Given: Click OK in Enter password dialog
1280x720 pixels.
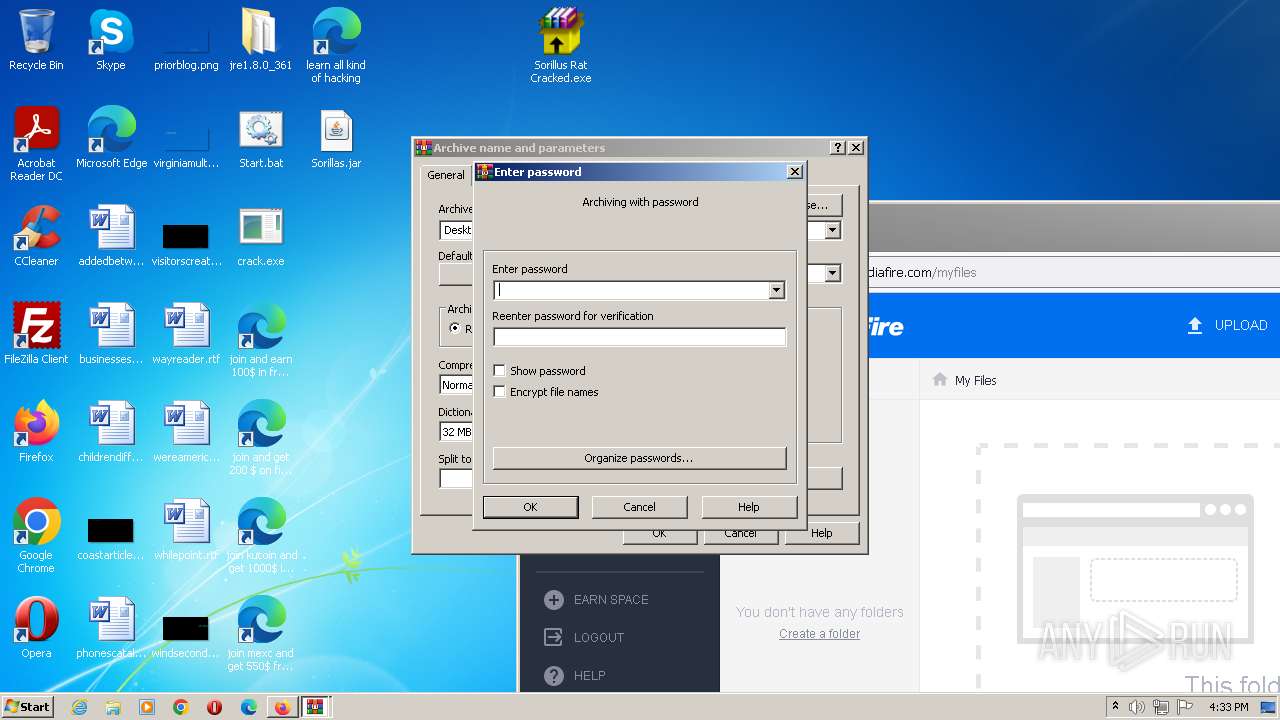Looking at the screenshot, I should click(530, 507).
